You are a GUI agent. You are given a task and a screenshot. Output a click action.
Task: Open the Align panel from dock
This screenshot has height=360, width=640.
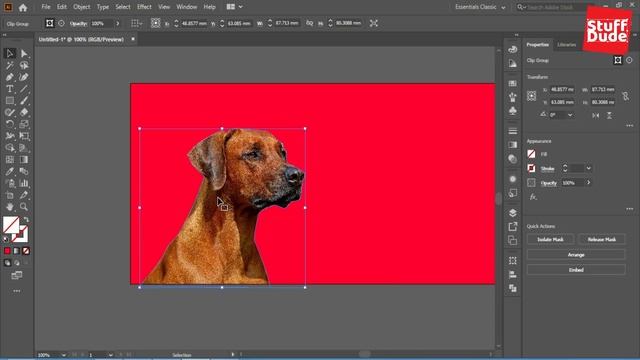(x=513, y=274)
